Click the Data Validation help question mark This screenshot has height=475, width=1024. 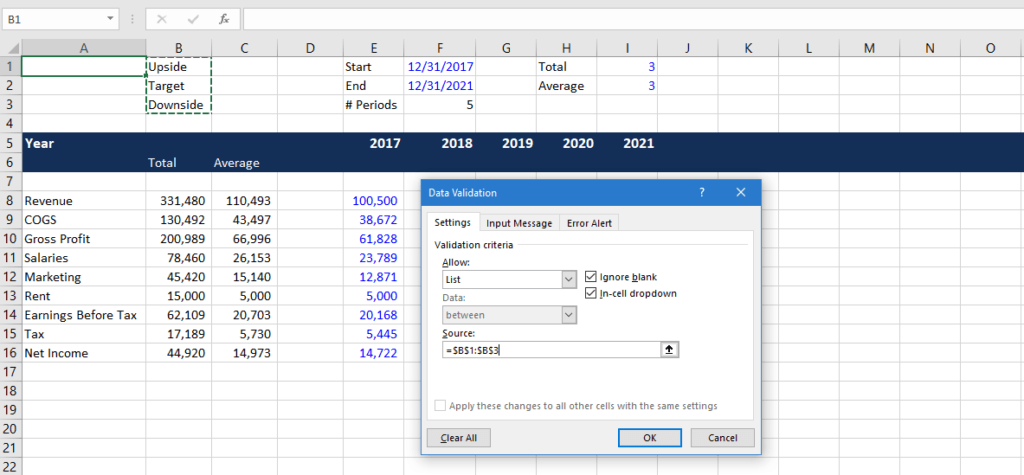702,192
